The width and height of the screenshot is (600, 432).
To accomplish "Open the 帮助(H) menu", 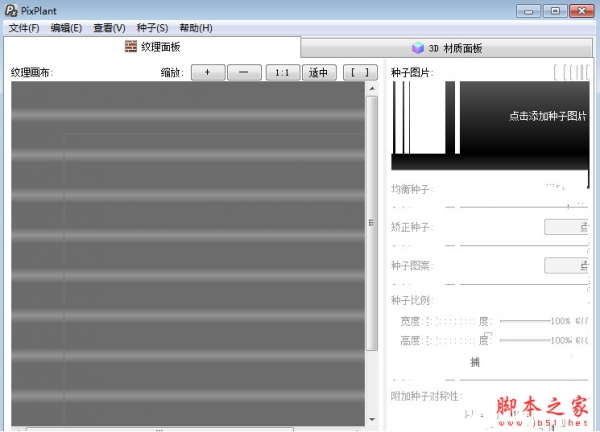I will pyautogui.click(x=196, y=28).
